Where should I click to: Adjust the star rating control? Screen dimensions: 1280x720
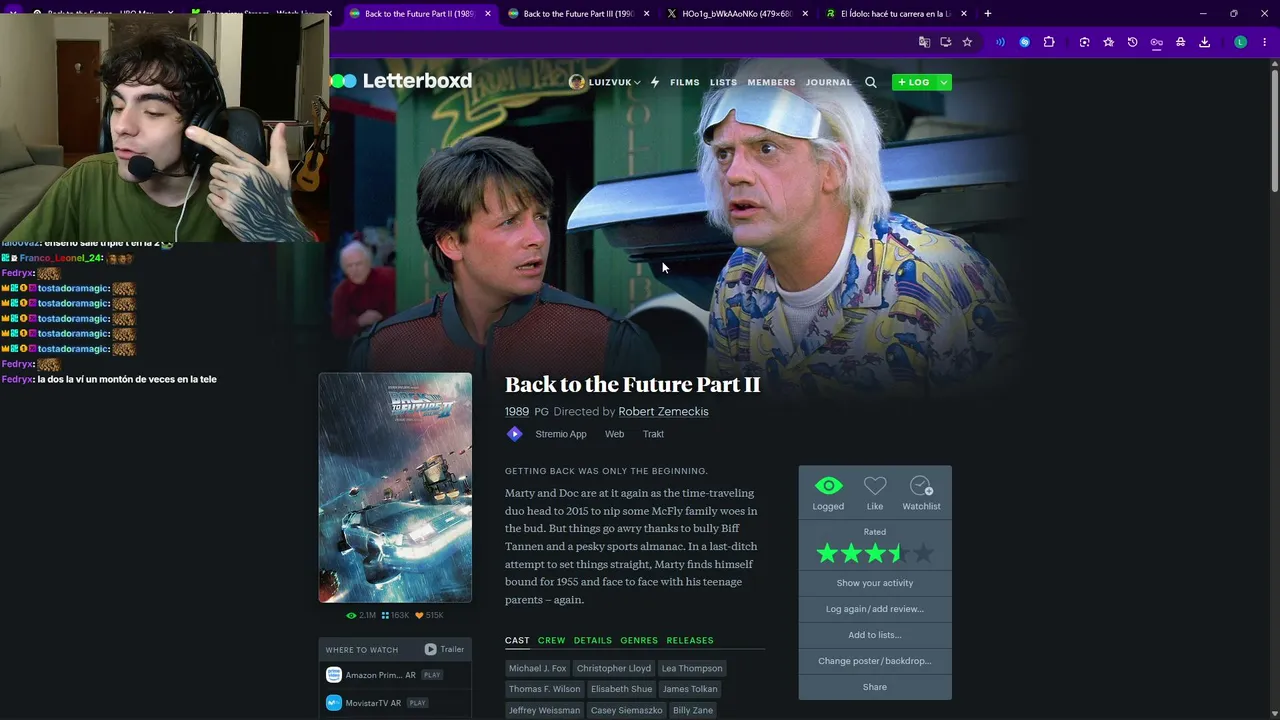[x=875, y=553]
